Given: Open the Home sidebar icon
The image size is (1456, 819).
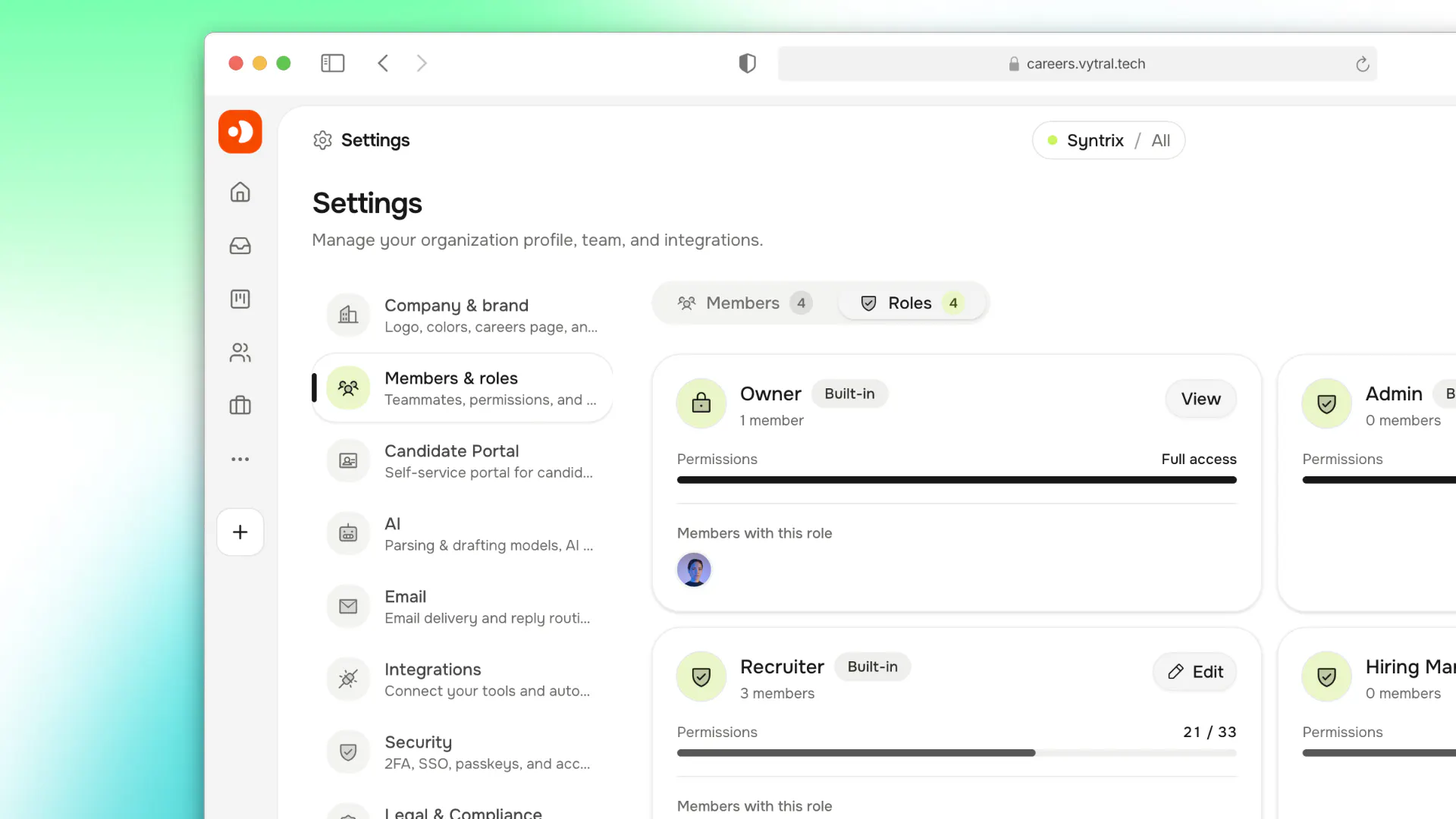Looking at the screenshot, I should [x=240, y=193].
